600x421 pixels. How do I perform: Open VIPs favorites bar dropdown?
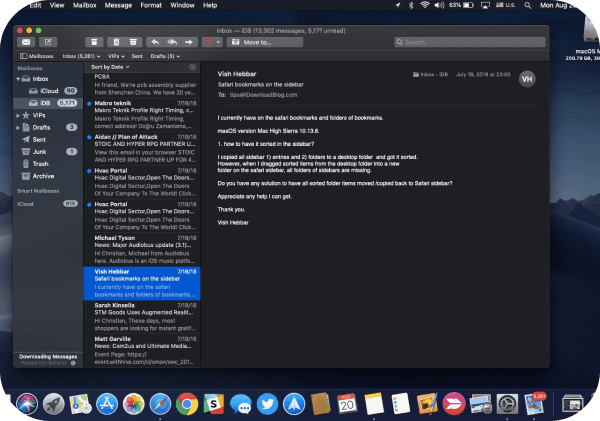[116, 56]
